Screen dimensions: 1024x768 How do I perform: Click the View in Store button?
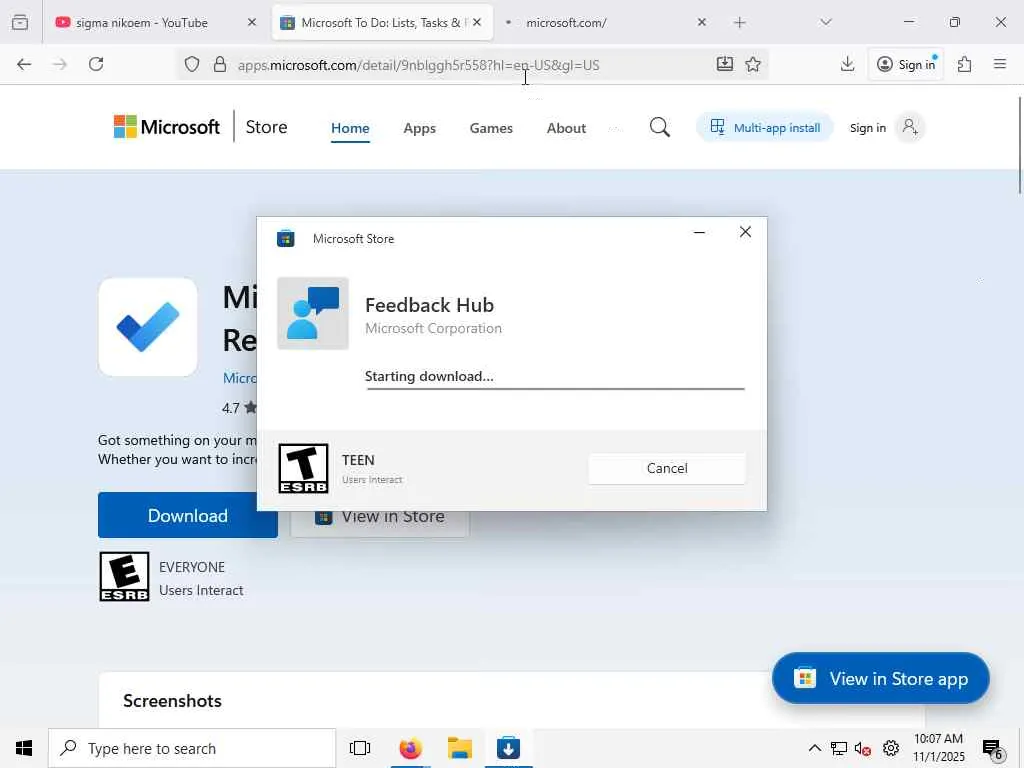point(380,517)
